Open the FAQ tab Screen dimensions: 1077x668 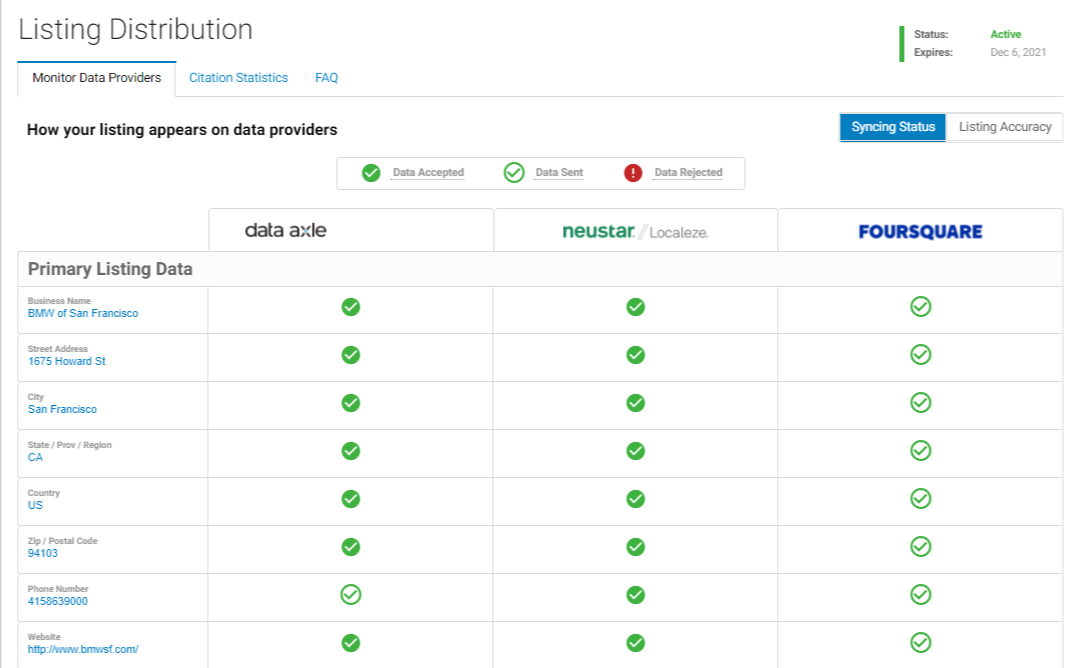point(326,78)
